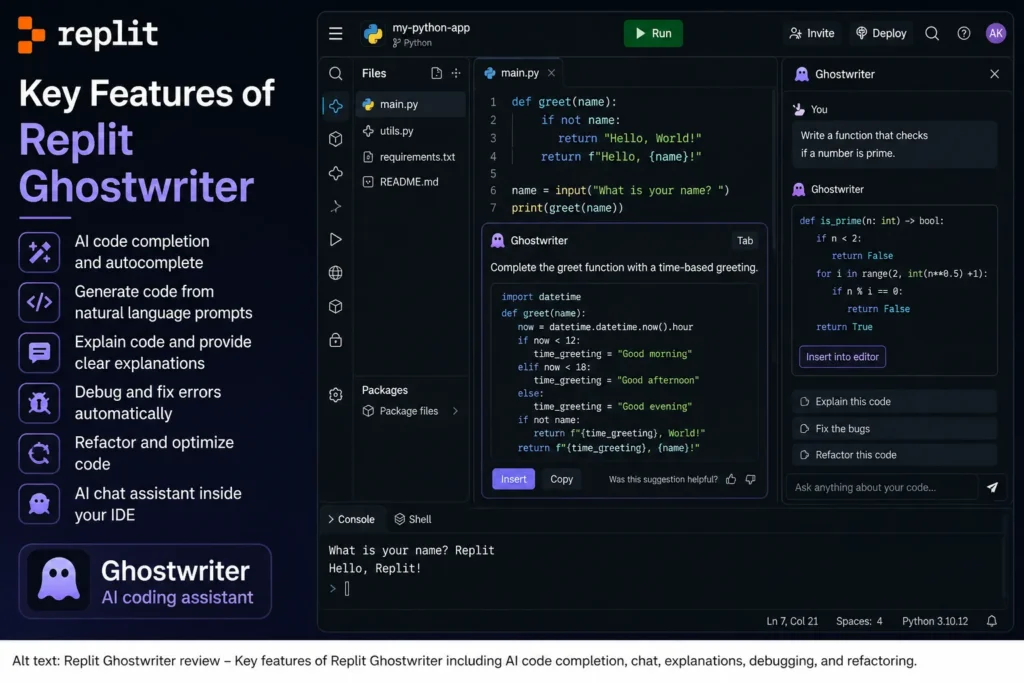This screenshot has width=1024, height=683.
Task: Click the sidebar git branch arrow icon
Action: 336,206
